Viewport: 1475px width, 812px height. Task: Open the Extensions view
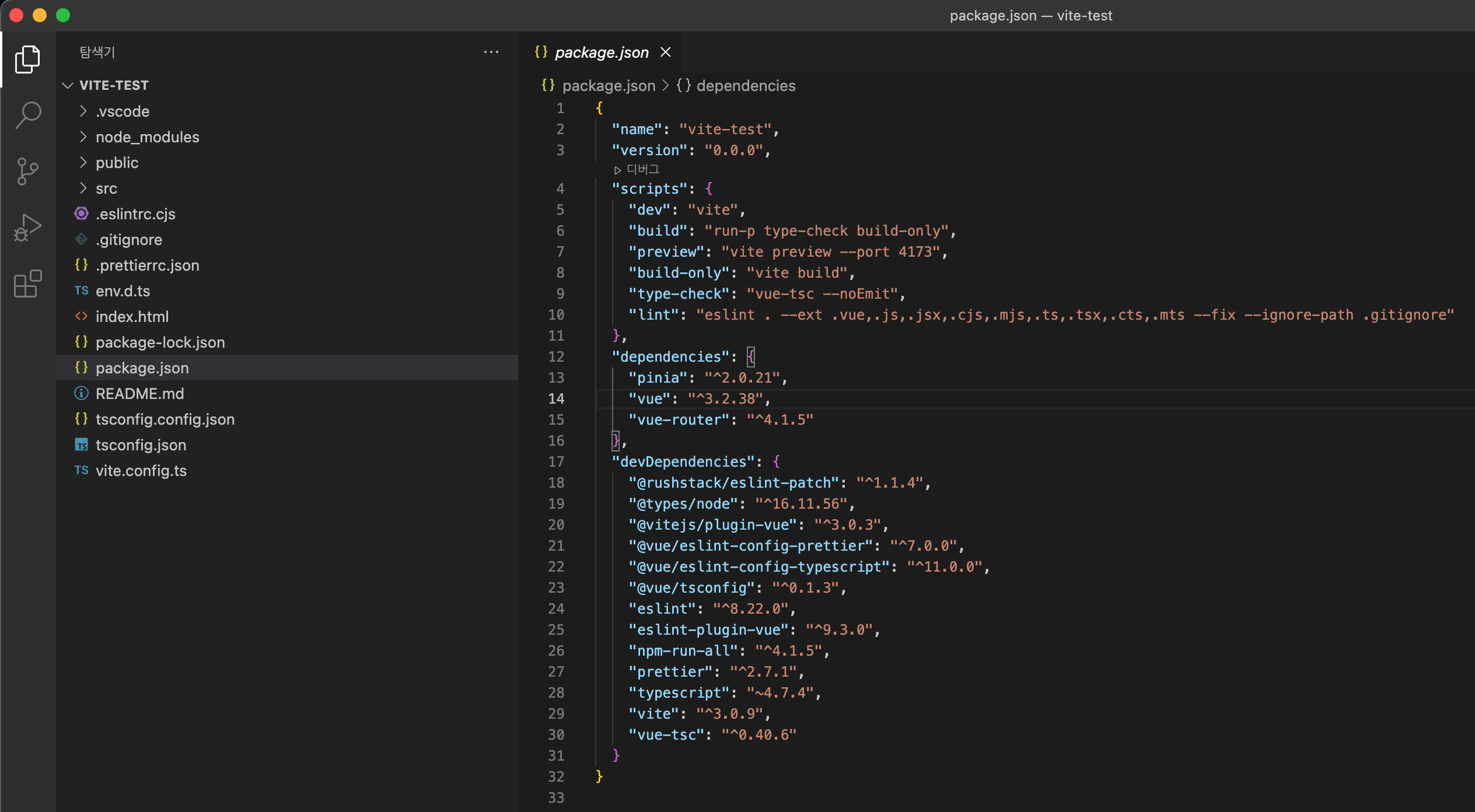tap(27, 283)
